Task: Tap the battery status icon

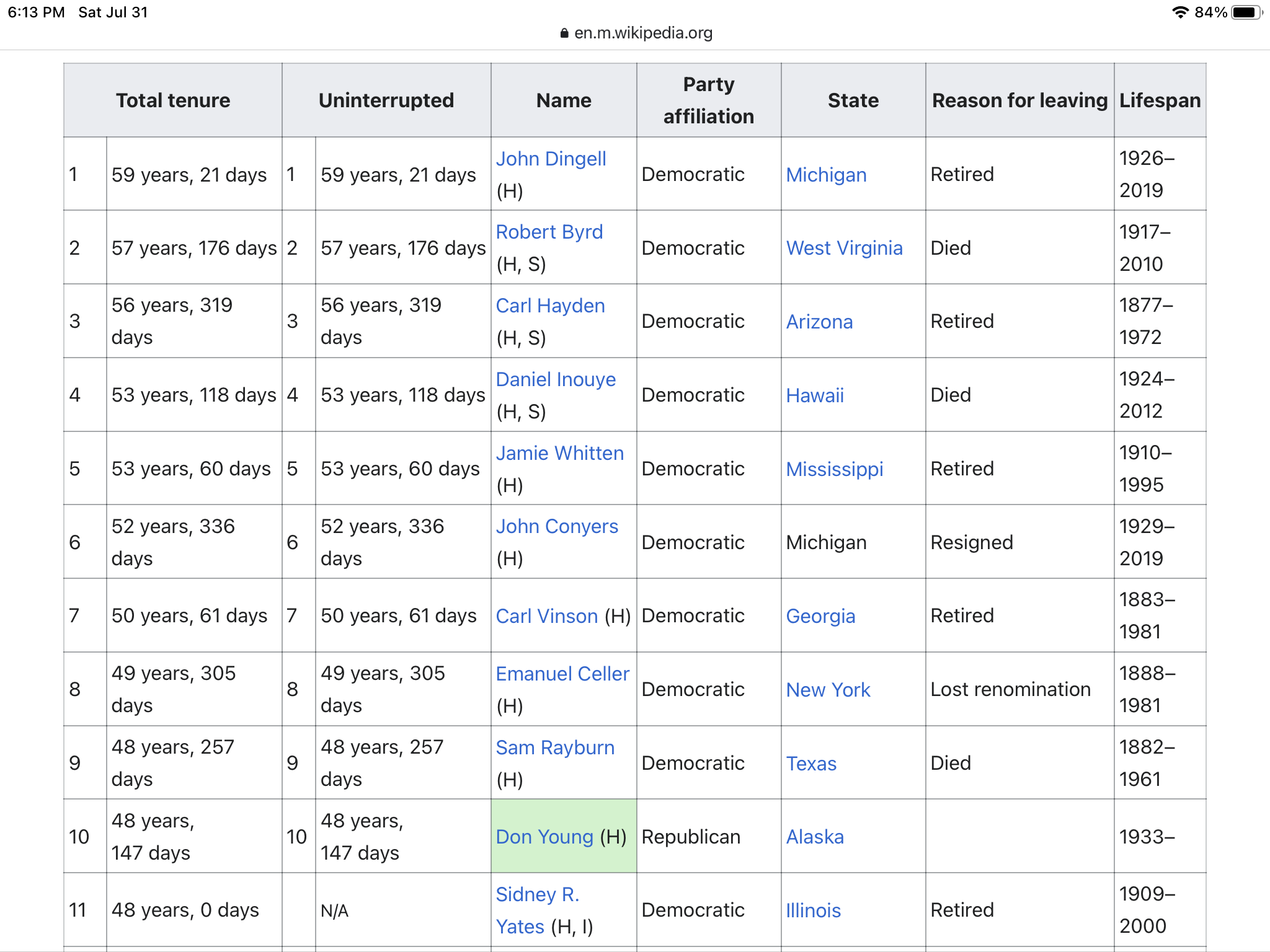Action: [1246, 12]
